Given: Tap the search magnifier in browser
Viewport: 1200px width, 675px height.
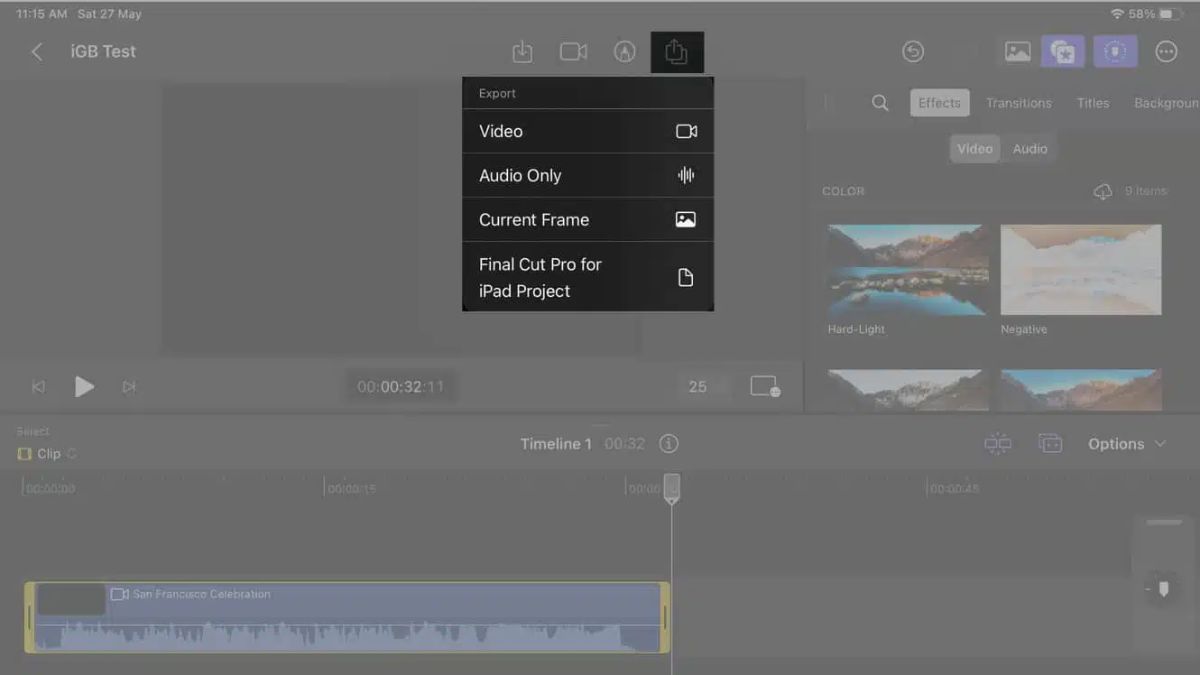Looking at the screenshot, I should [880, 103].
